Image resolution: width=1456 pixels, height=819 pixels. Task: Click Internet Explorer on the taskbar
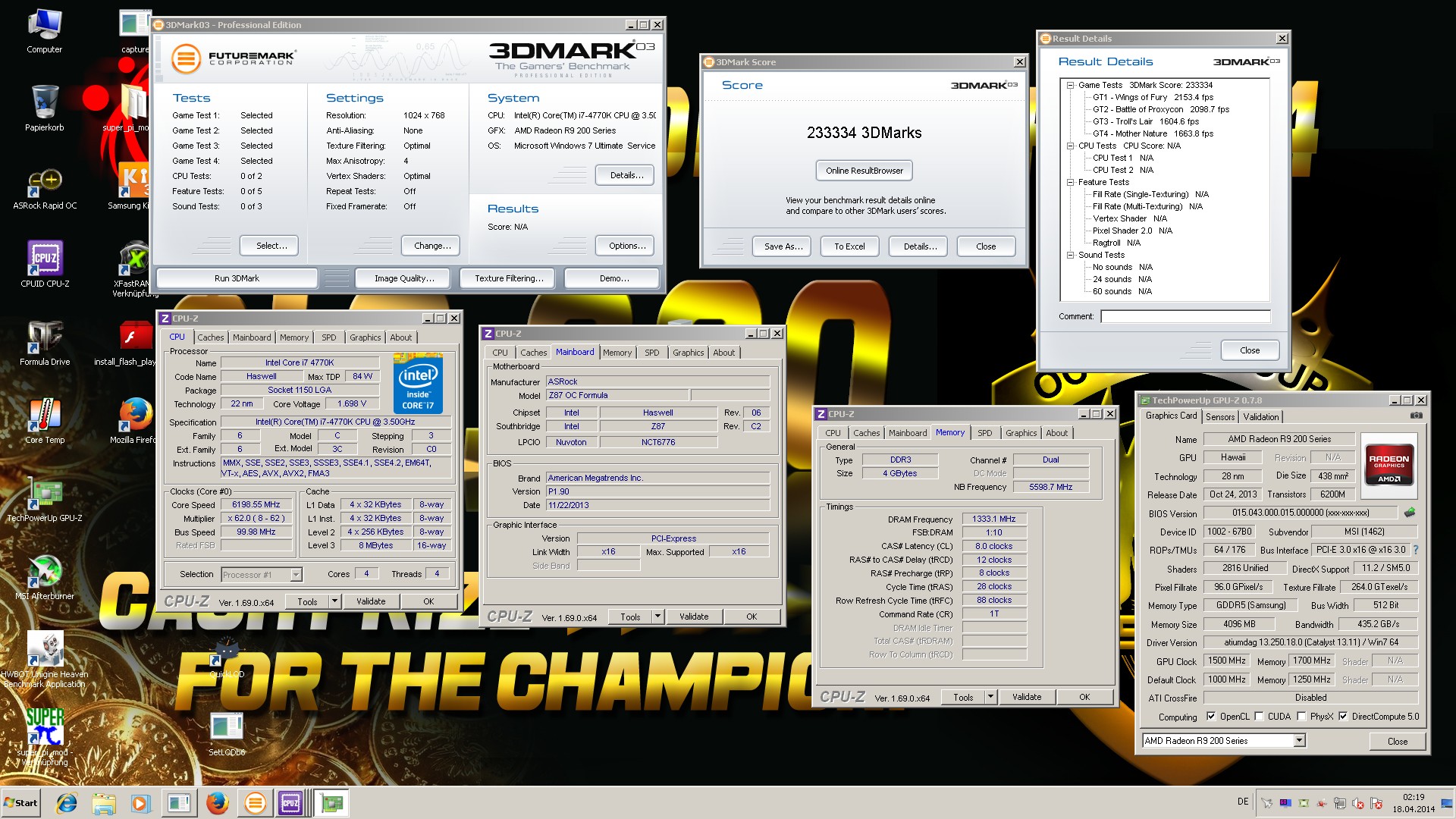click(67, 802)
